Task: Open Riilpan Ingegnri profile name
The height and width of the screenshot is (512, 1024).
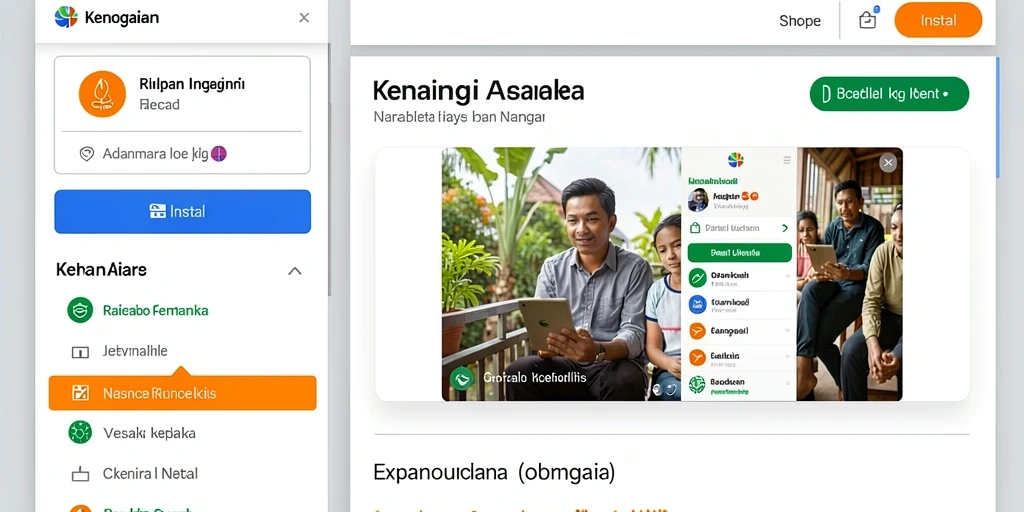Action: 192,84
